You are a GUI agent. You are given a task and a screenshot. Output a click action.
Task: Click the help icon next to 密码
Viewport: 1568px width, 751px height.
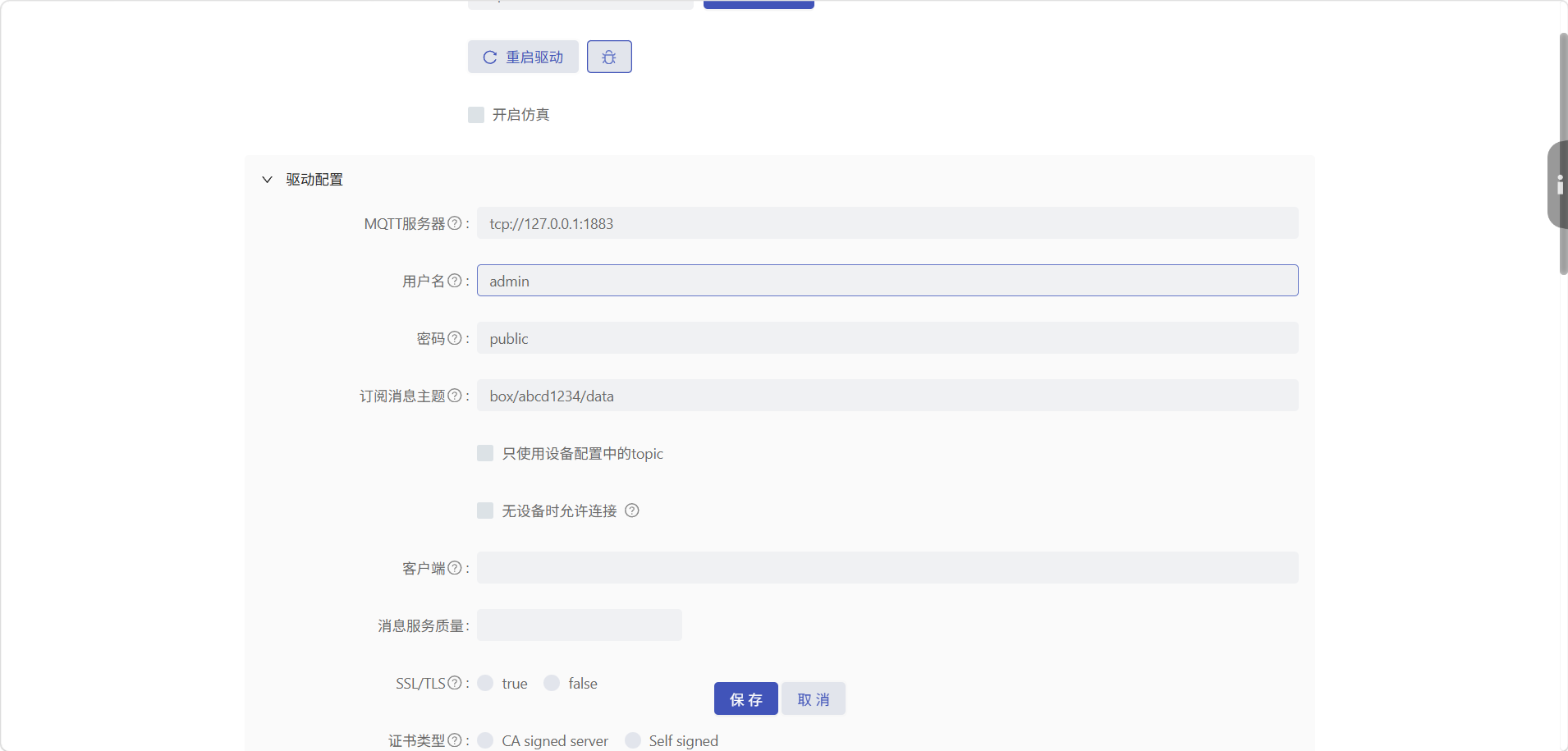(454, 338)
